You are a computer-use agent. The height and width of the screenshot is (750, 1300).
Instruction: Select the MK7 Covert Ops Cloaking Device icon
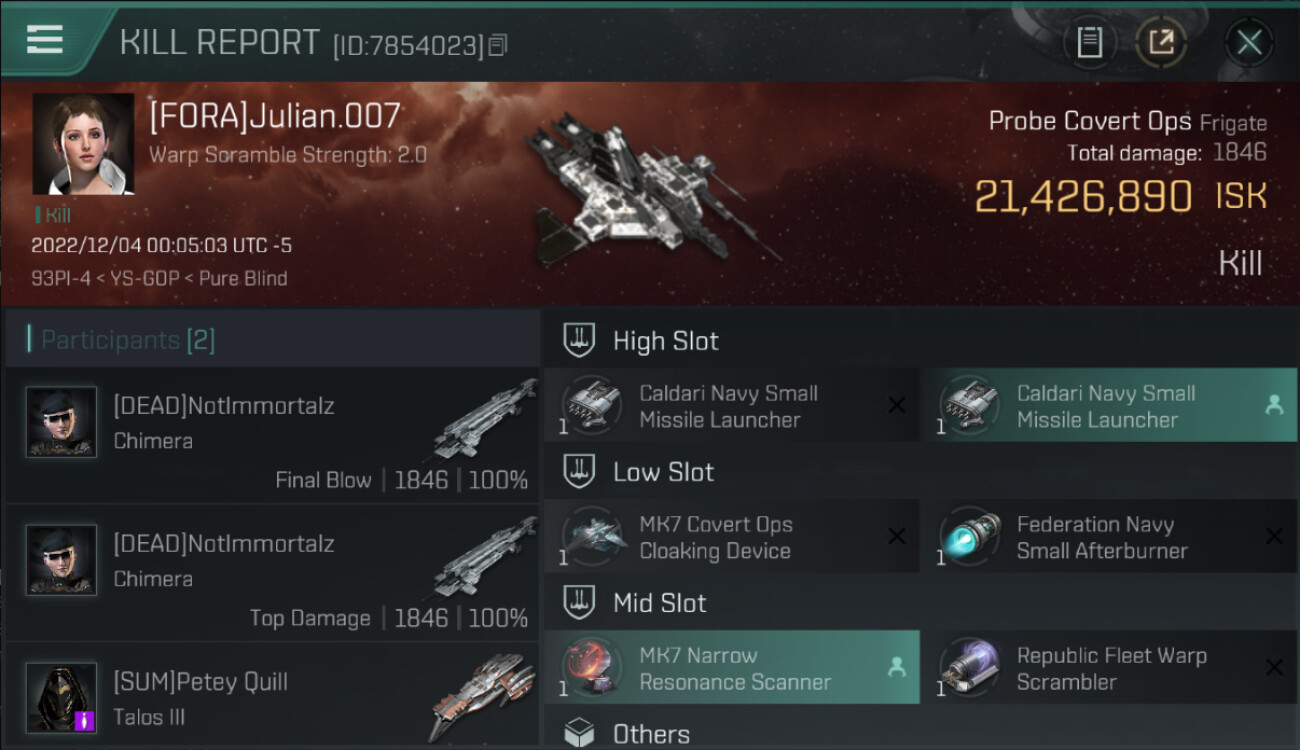click(592, 537)
